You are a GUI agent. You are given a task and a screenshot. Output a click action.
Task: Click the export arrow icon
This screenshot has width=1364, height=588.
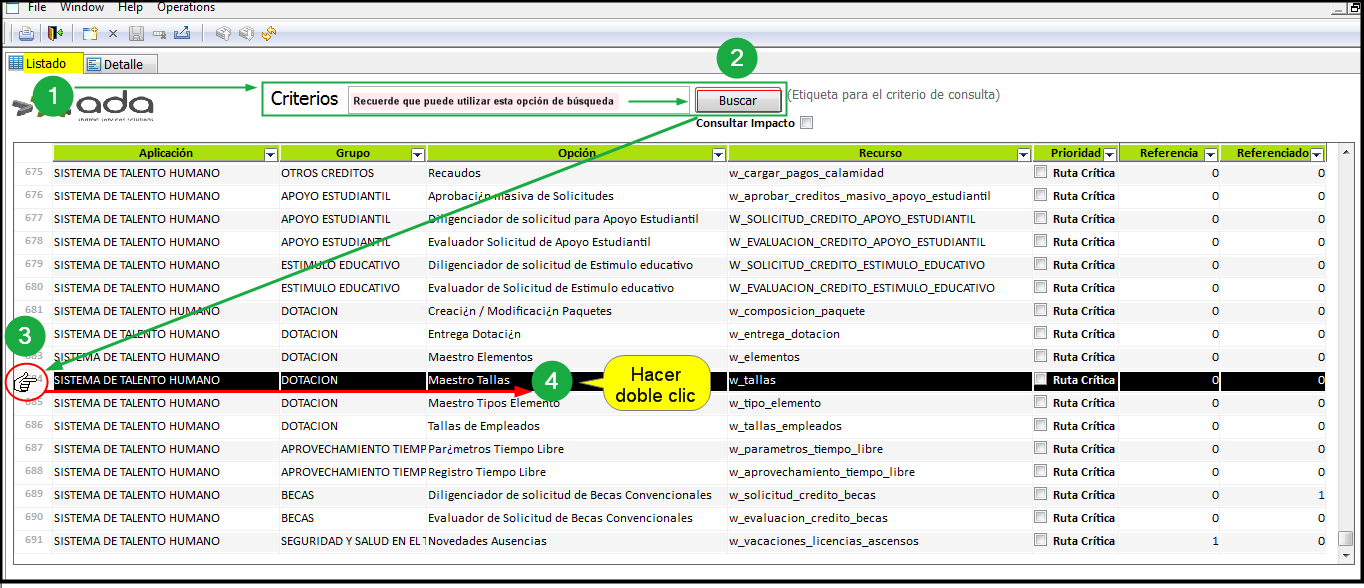(182, 33)
